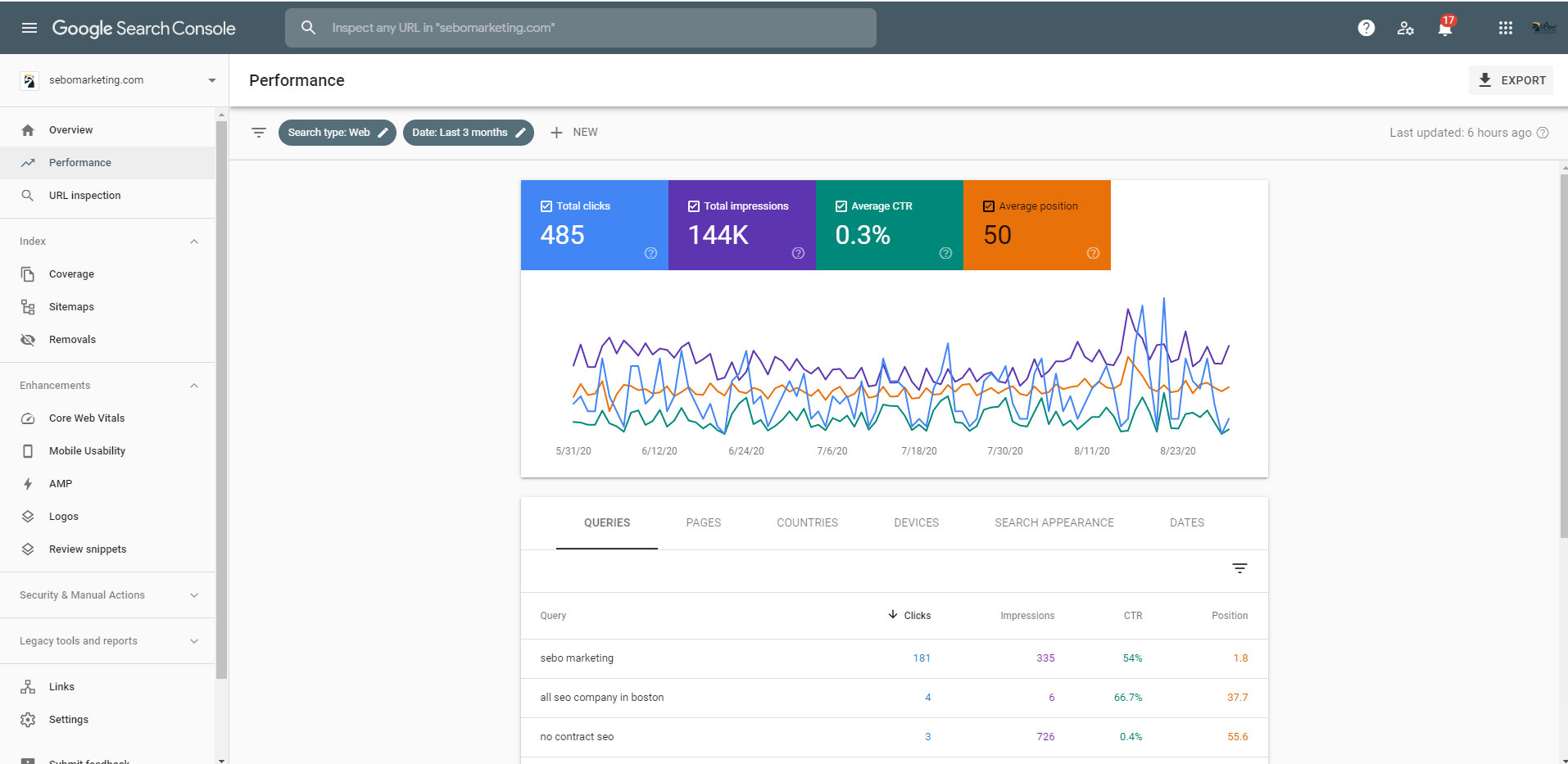Click the Settings gear icon in sidebar
Screen dimensions: 1568x764
tap(28, 720)
